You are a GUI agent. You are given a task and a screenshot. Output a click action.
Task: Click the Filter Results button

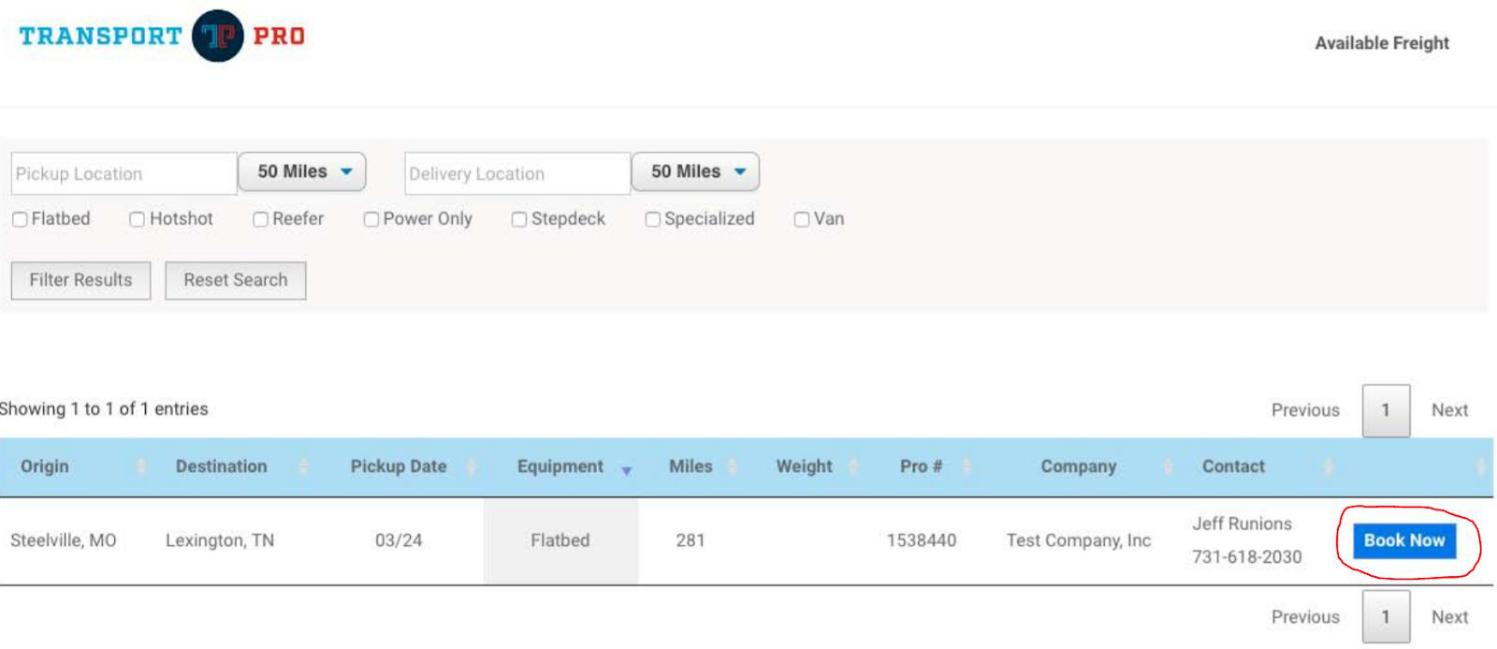[80, 280]
